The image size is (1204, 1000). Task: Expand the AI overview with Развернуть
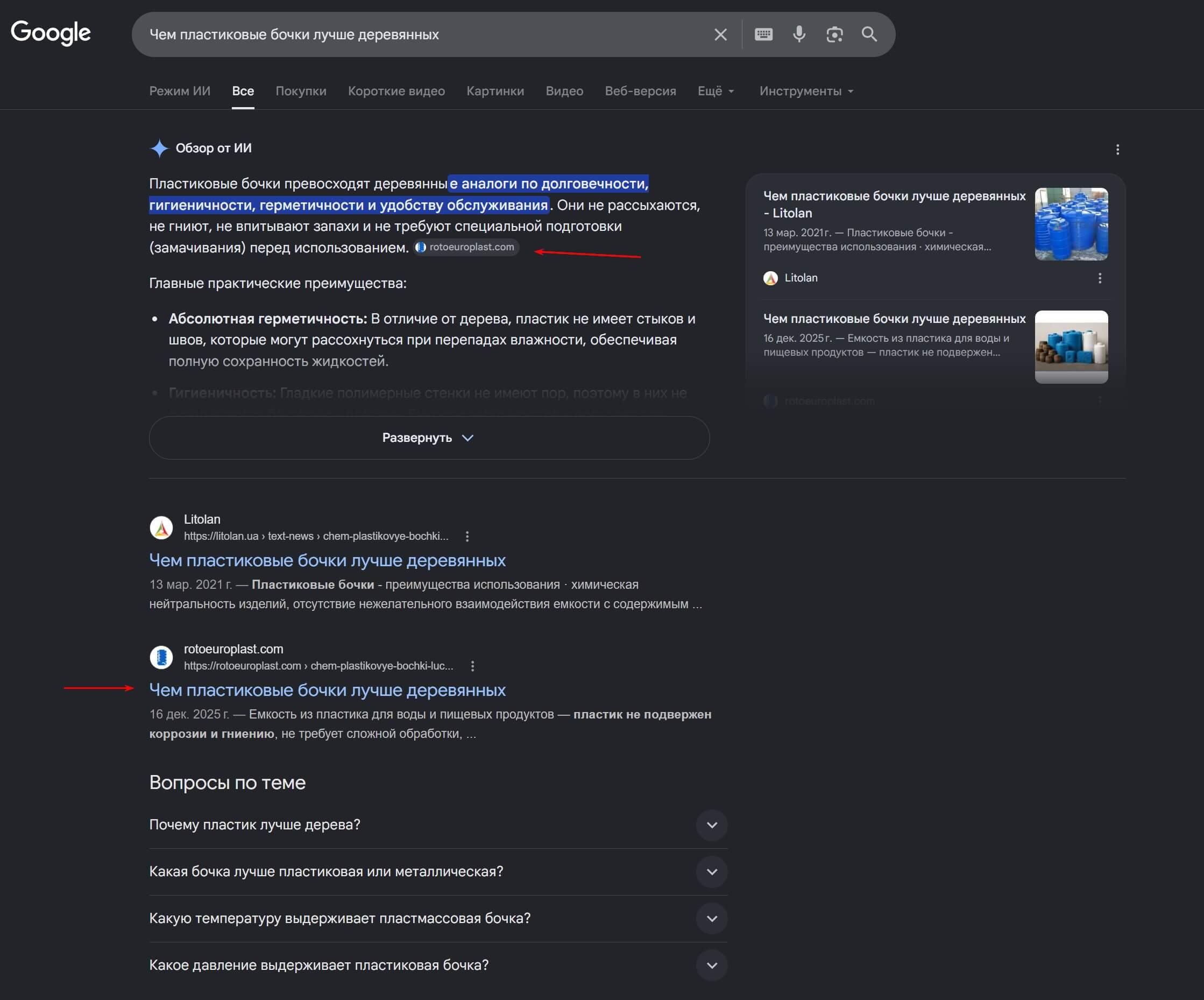click(x=429, y=438)
